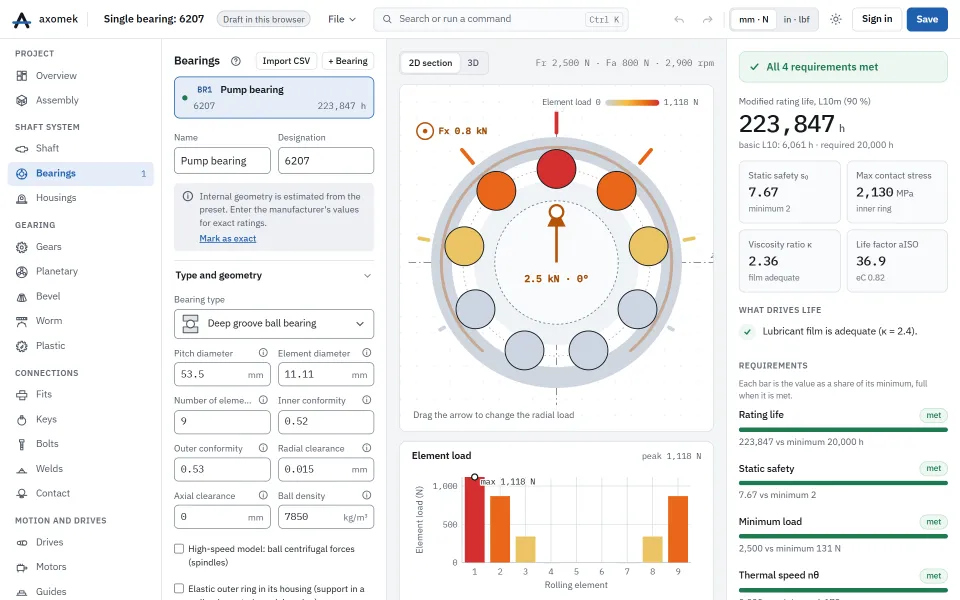960x600 pixels.
Task: Click the Radial clearance info icon
Action: [x=367, y=448]
